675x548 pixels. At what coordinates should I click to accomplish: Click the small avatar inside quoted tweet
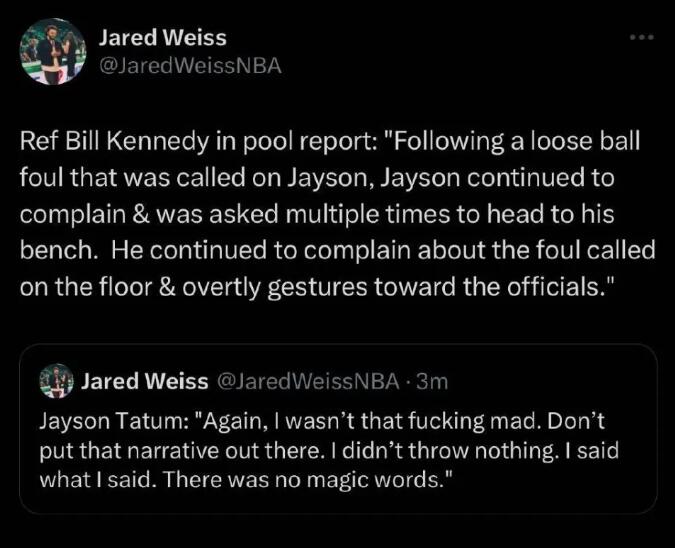coord(56,381)
